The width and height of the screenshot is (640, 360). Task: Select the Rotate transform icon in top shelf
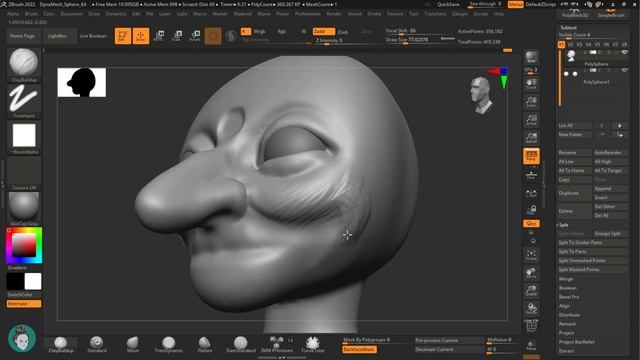pos(195,36)
